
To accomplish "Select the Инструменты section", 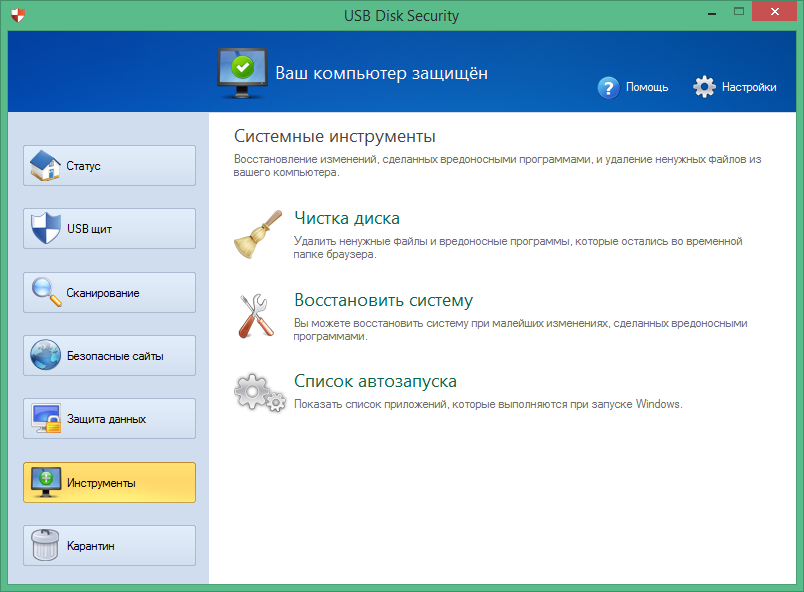I will 109,482.
